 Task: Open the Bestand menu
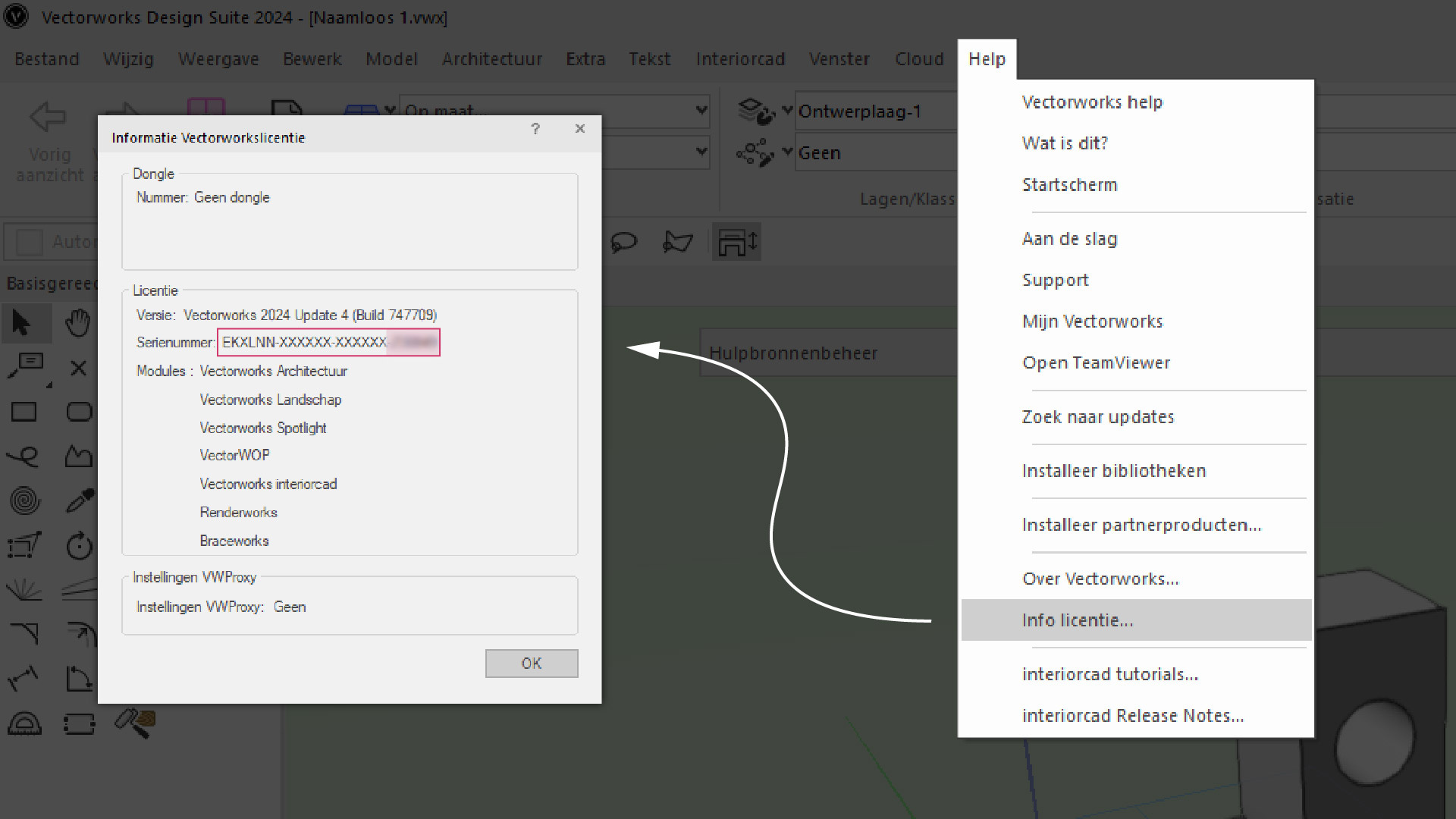(x=47, y=59)
